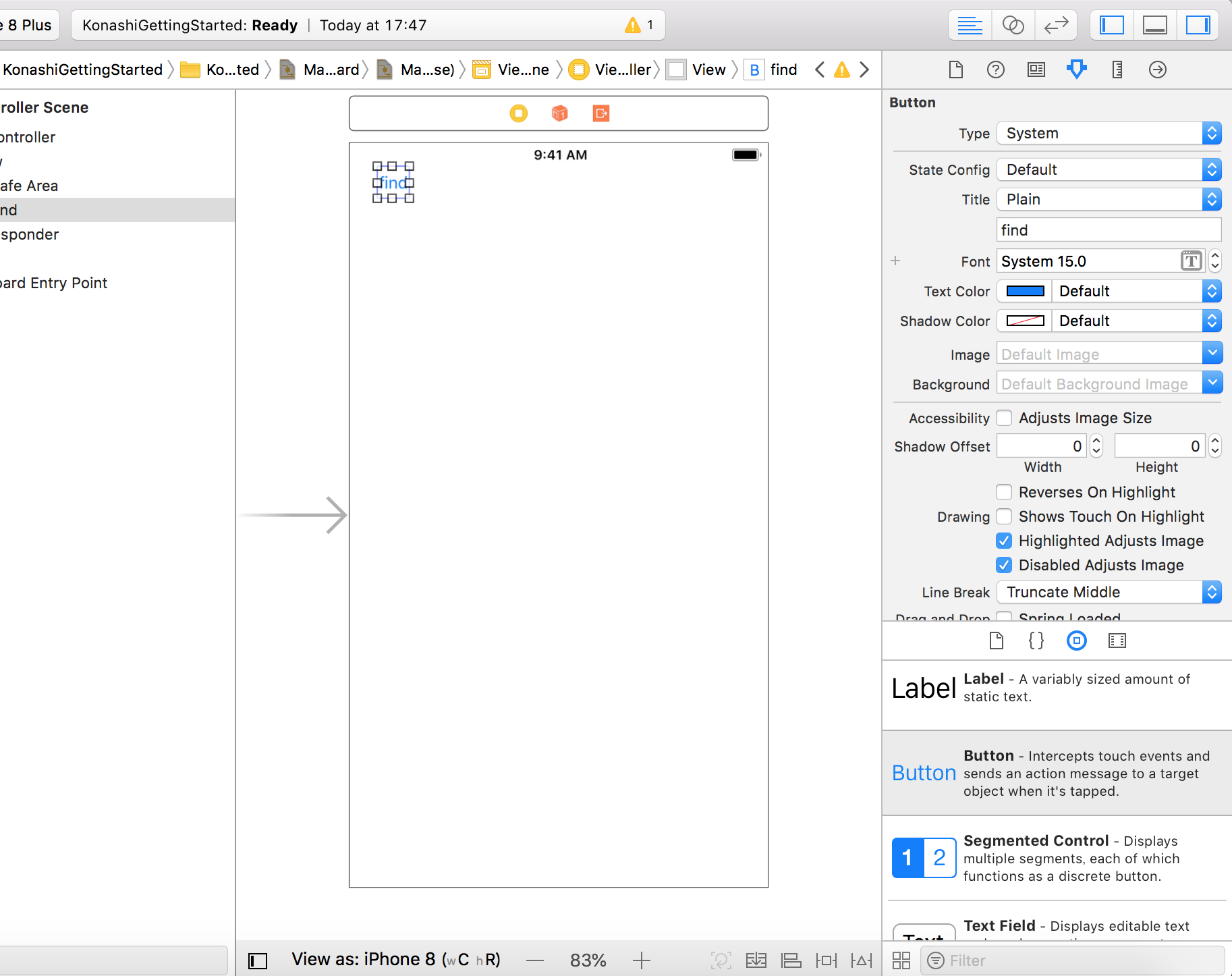Enable Reverses On Highlight
The height and width of the screenshot is (976, 1232).
pos(1004,492)
